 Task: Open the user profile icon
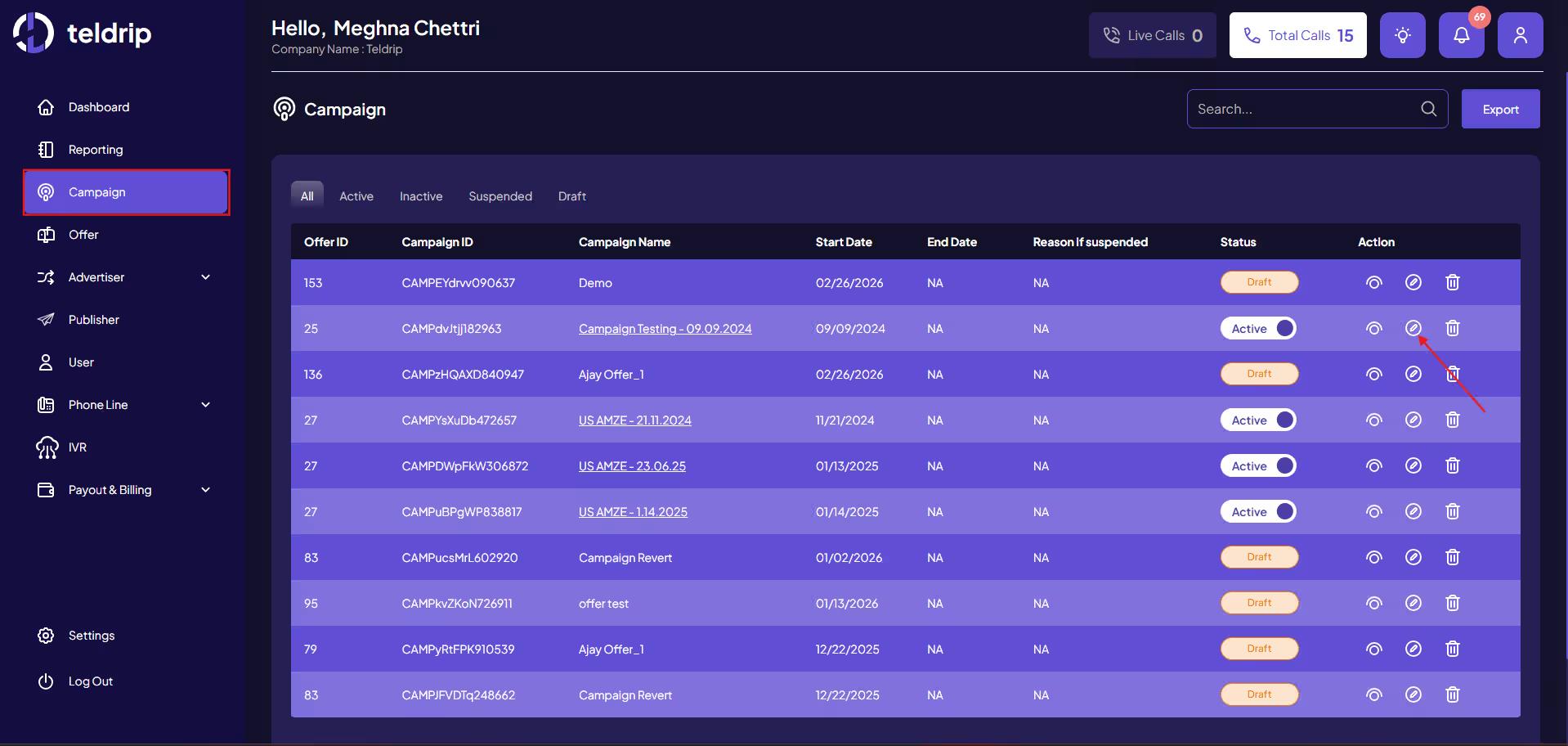click(x=1520, y=35)
